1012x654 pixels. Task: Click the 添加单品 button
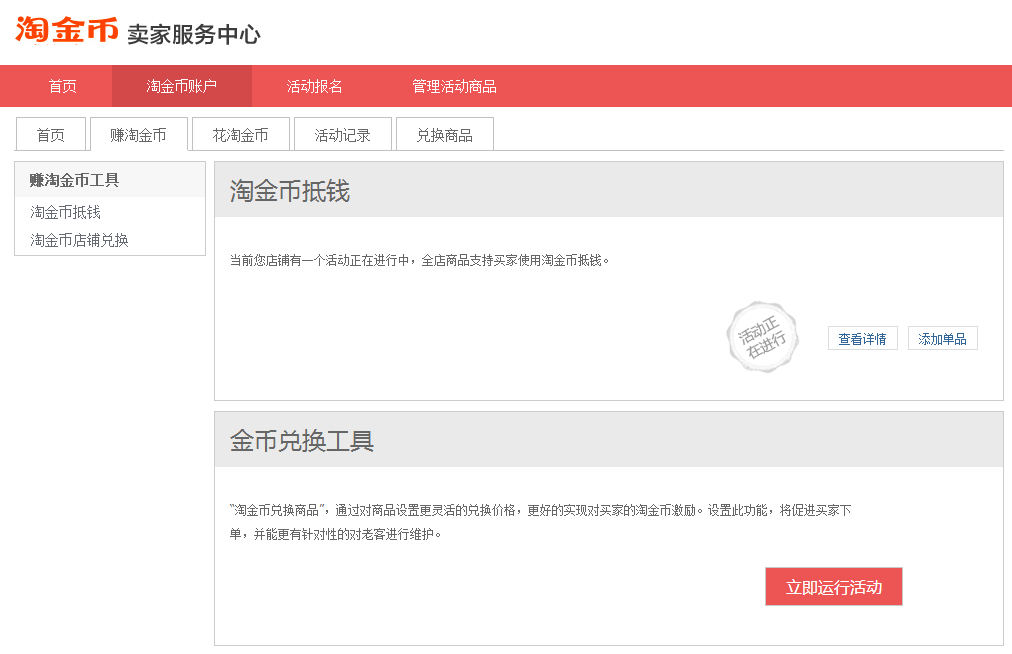(942, 338)
